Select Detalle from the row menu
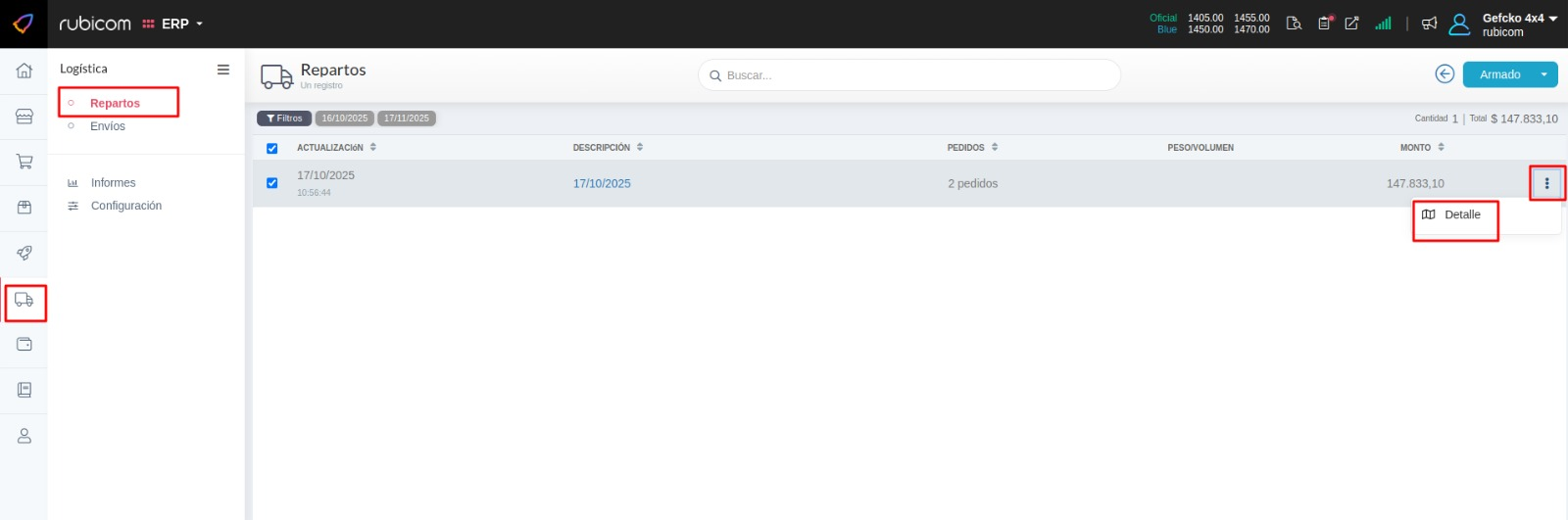Image resolution: width=1568 pixels, height=520 pixels. click(1461, 214)
